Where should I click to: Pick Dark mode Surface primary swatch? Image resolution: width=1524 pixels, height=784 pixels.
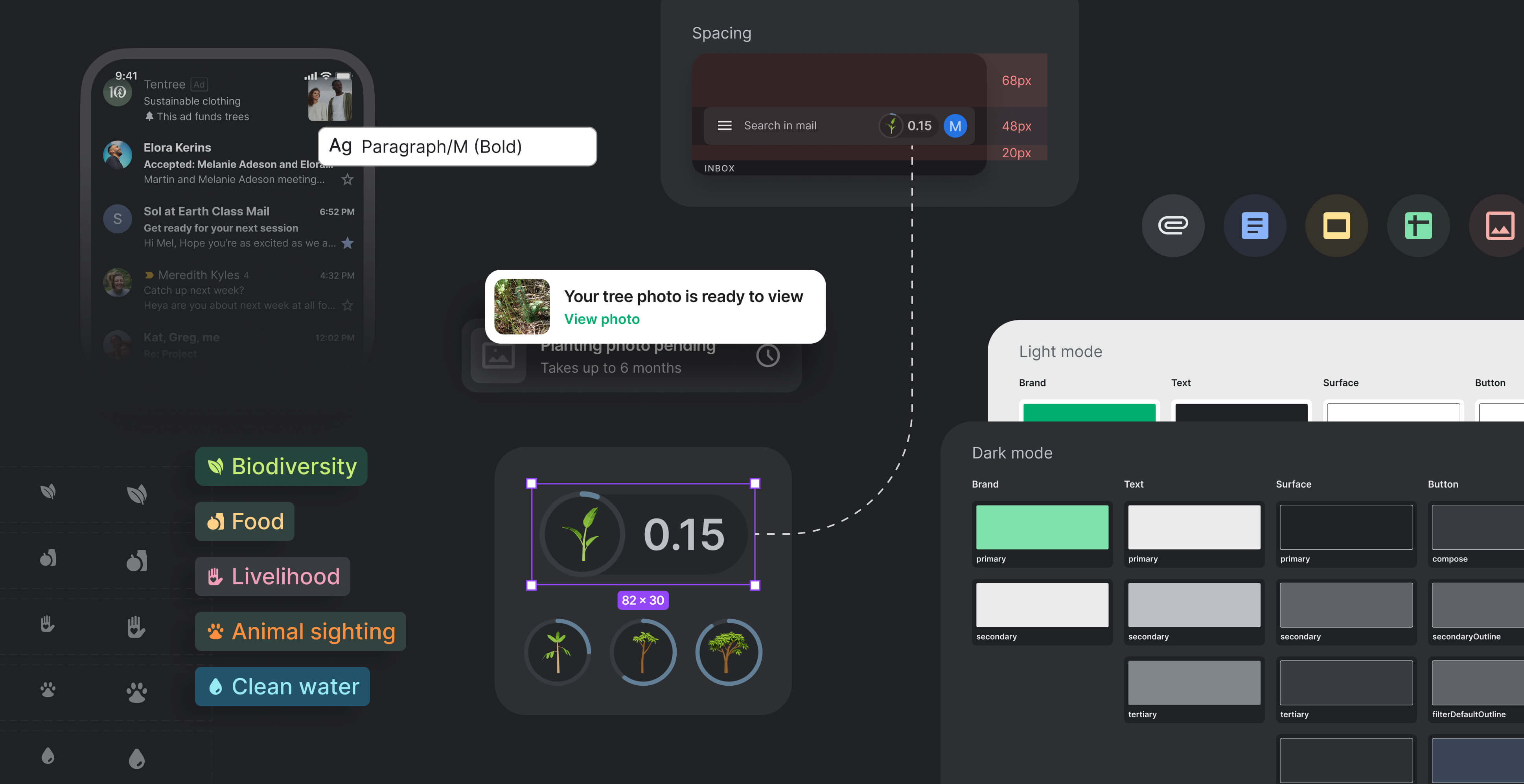pyautogui.click(x=1346, y=527)
